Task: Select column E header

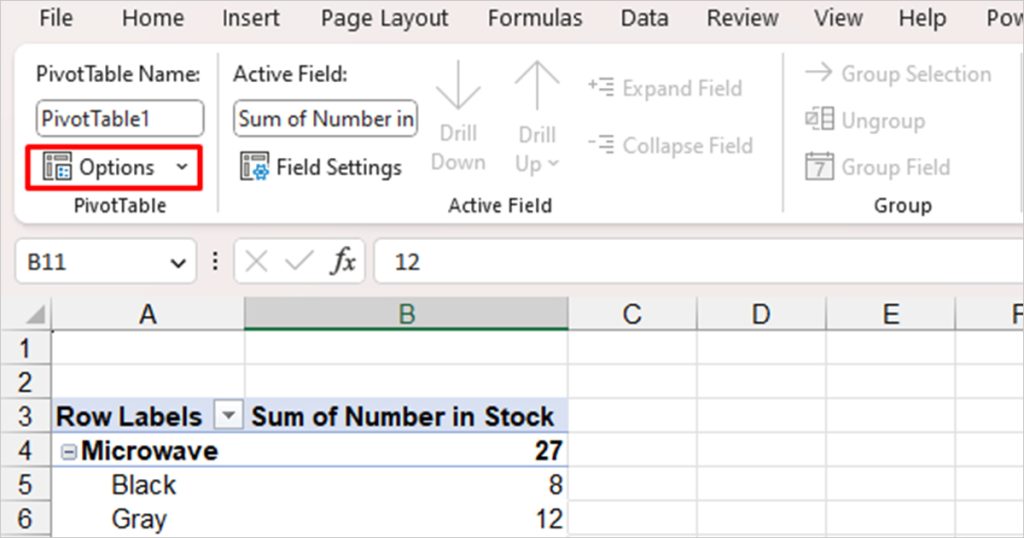Action: coord(890,314)
